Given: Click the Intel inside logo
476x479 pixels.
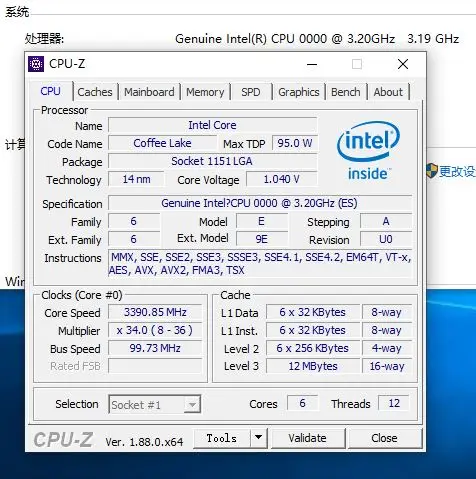Looking at the screenshot, I should point(368,151).
